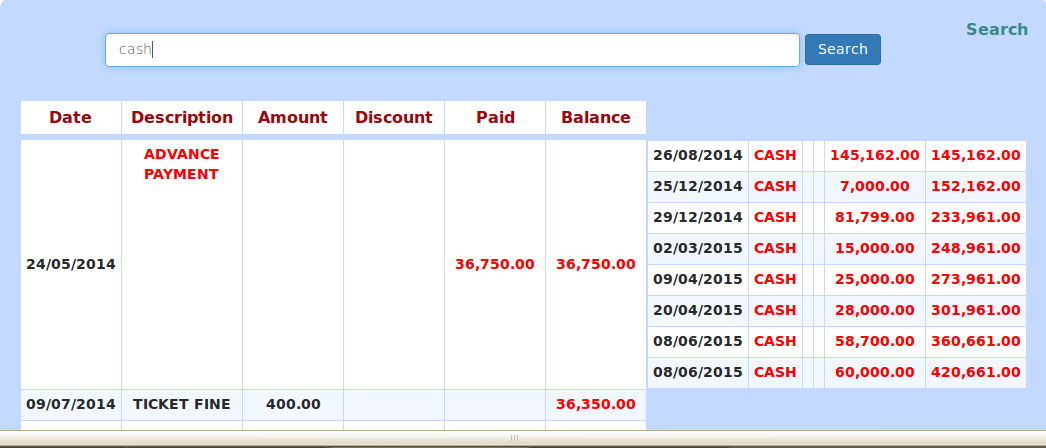Click the paid amount 25,000.00

[x=875, y=279]
